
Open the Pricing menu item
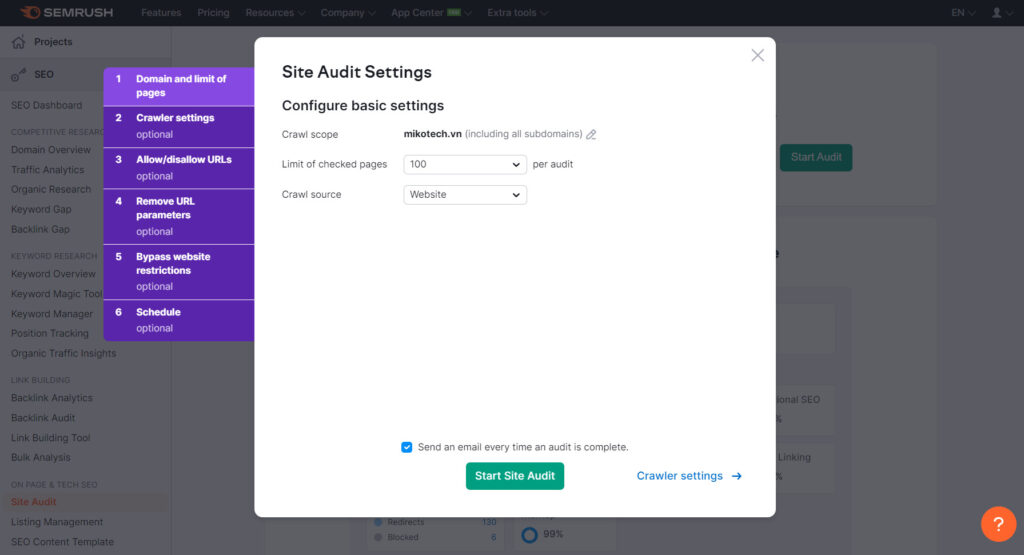(214, 12)
